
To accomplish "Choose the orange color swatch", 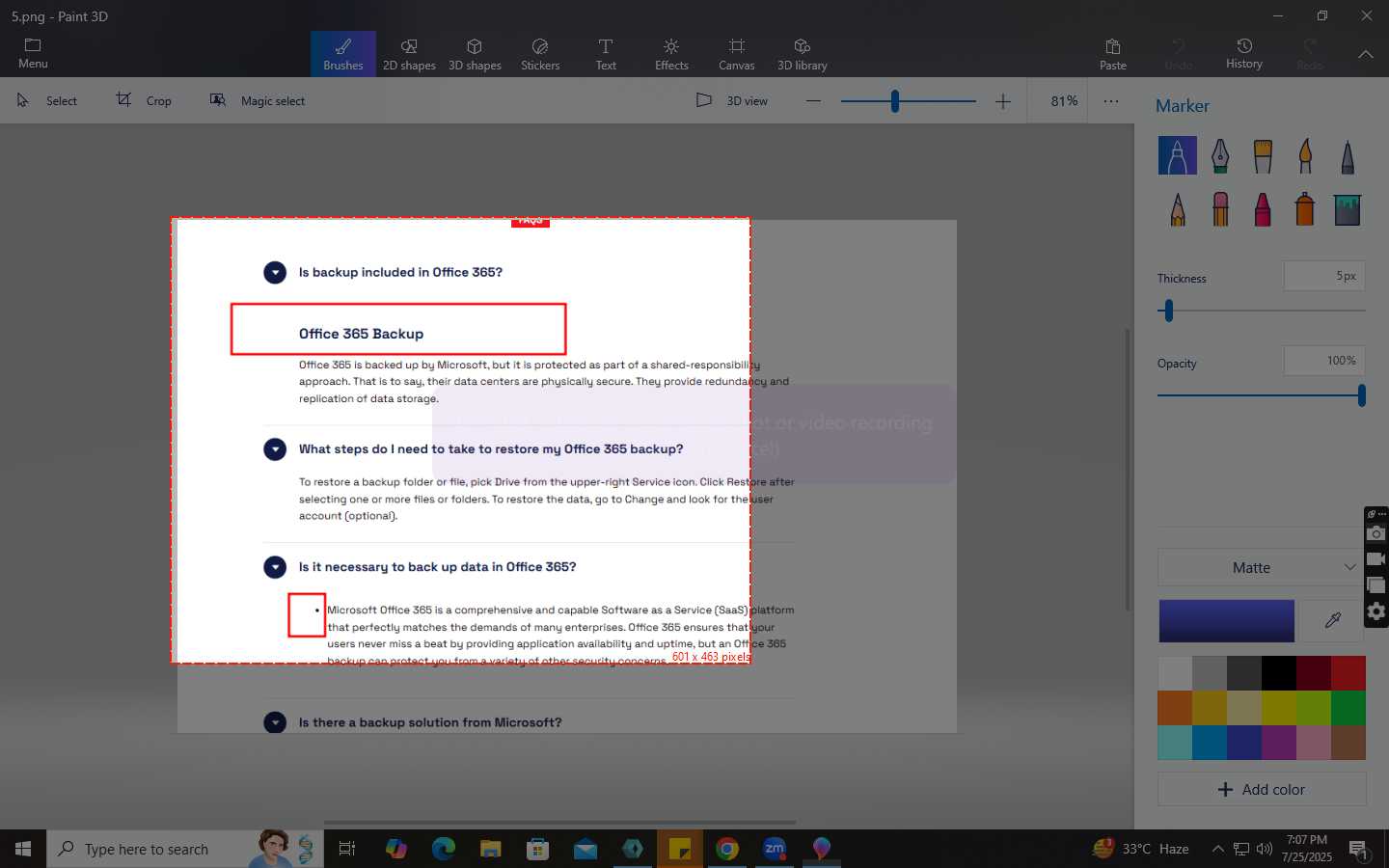I will pyautogui.click(x=1175, y=708).
